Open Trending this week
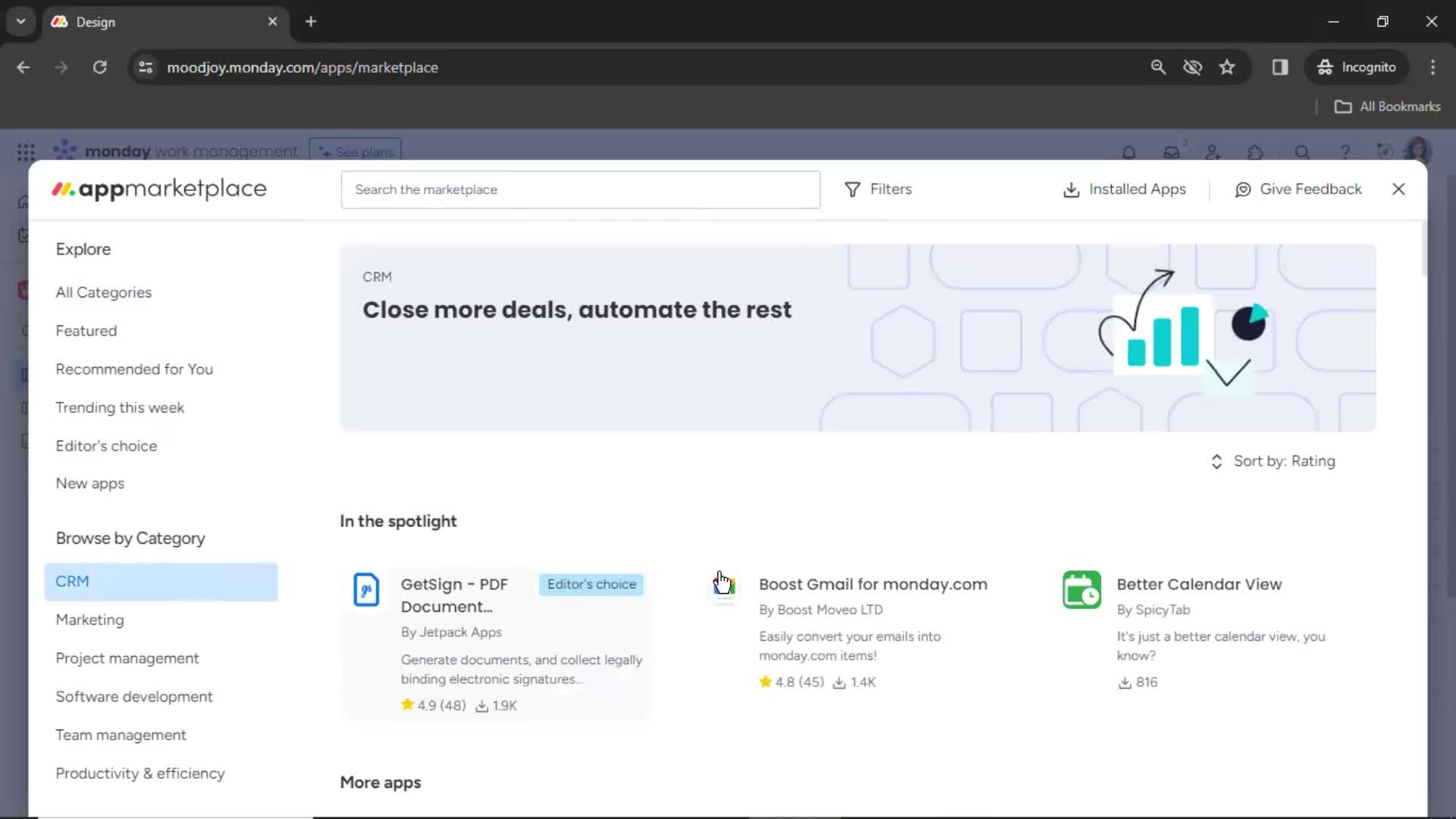 (120, 408)
